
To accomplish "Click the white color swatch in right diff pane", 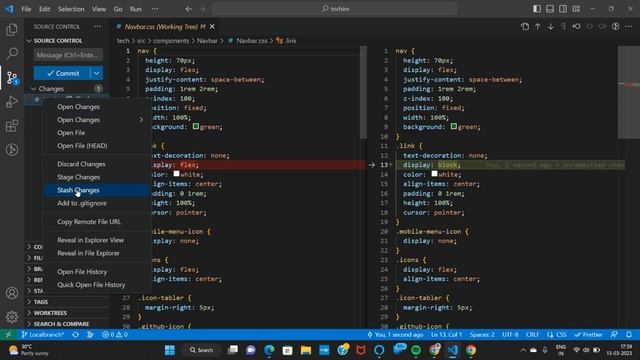I will 434,174.
